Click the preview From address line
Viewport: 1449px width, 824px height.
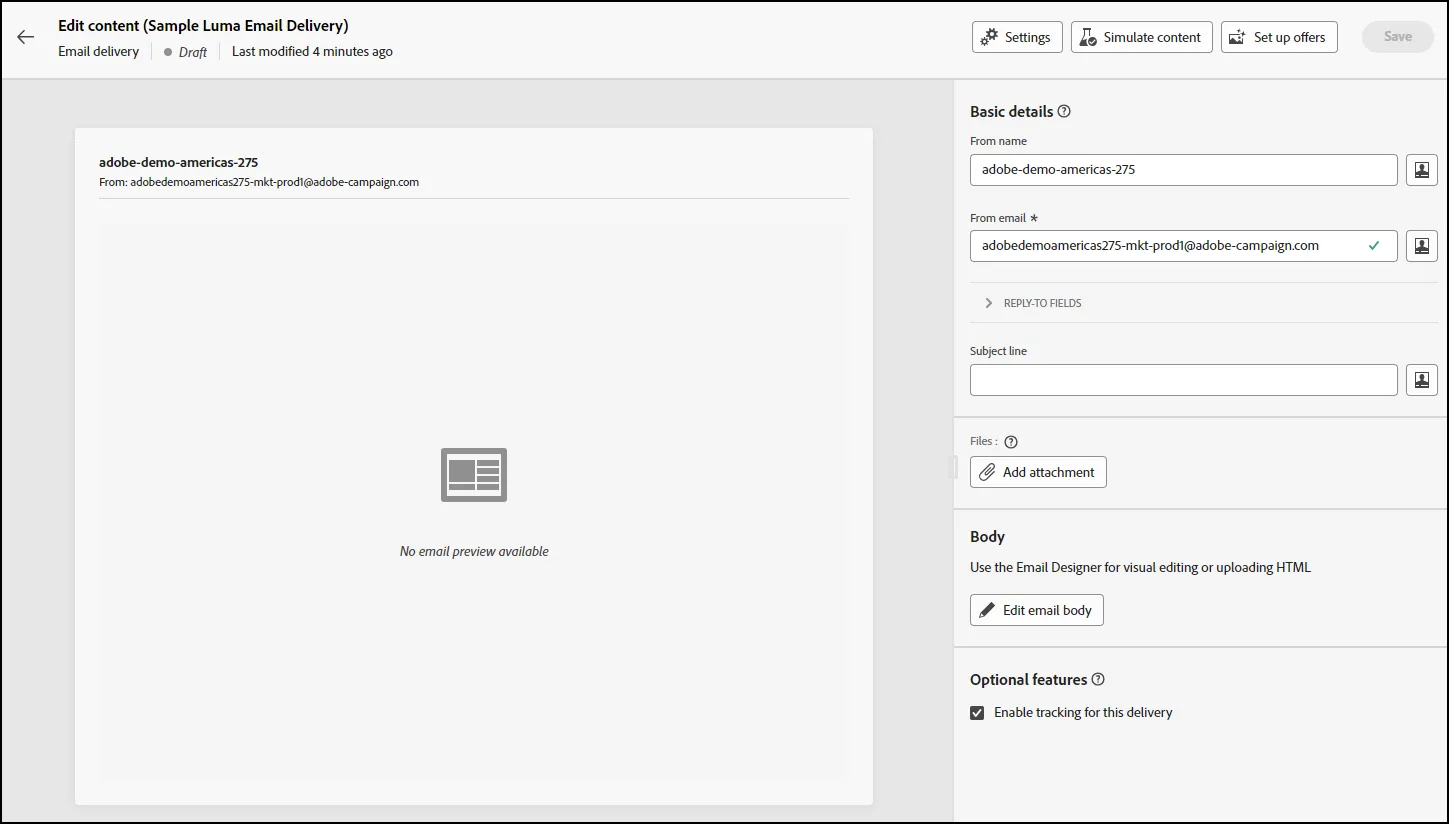tap(258, 182)
